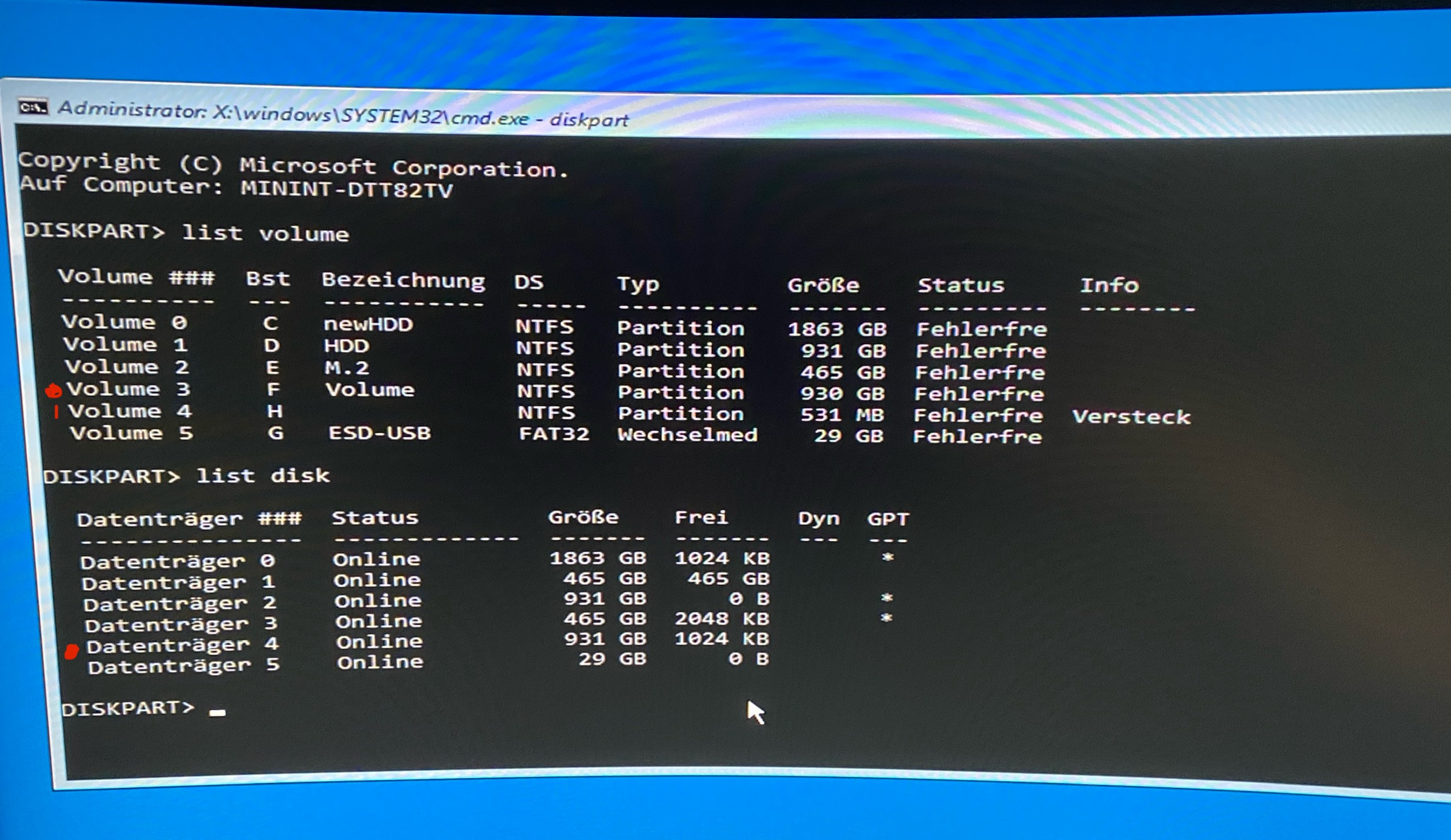Click the cmd icon in the title bar

[33, 107]
